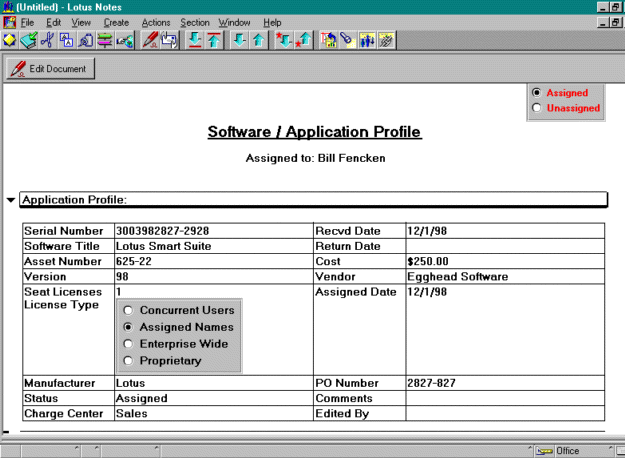
Task: Choose Assigned Names license type
Action: point(128,327)
